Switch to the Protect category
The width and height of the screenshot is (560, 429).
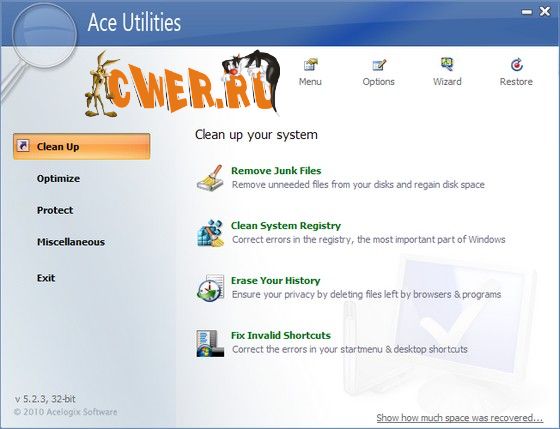[x=55, y=210]
